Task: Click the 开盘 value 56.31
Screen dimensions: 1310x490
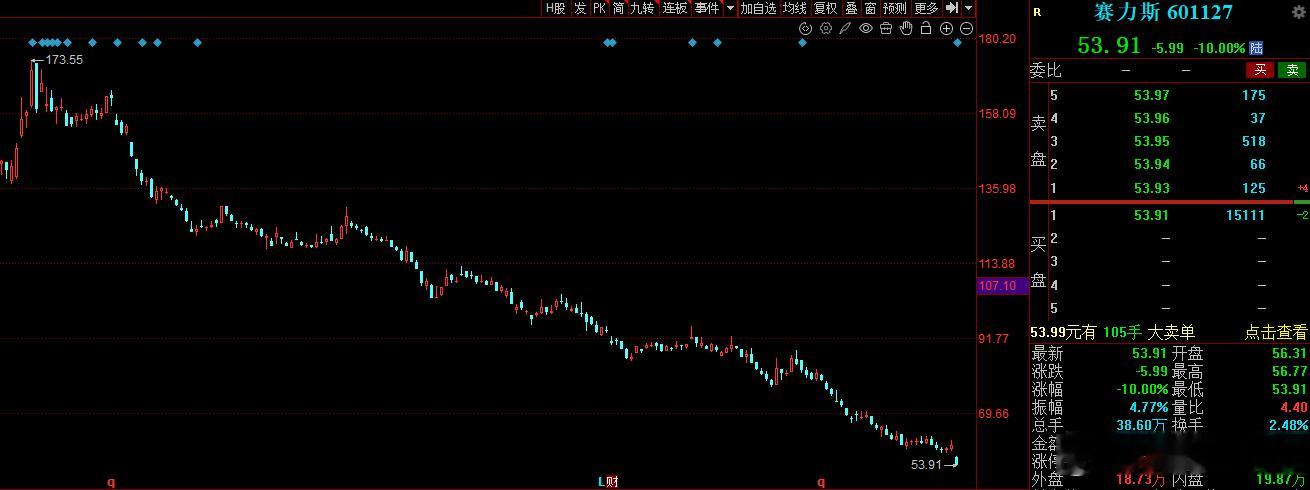Action: click(1290, 353)
